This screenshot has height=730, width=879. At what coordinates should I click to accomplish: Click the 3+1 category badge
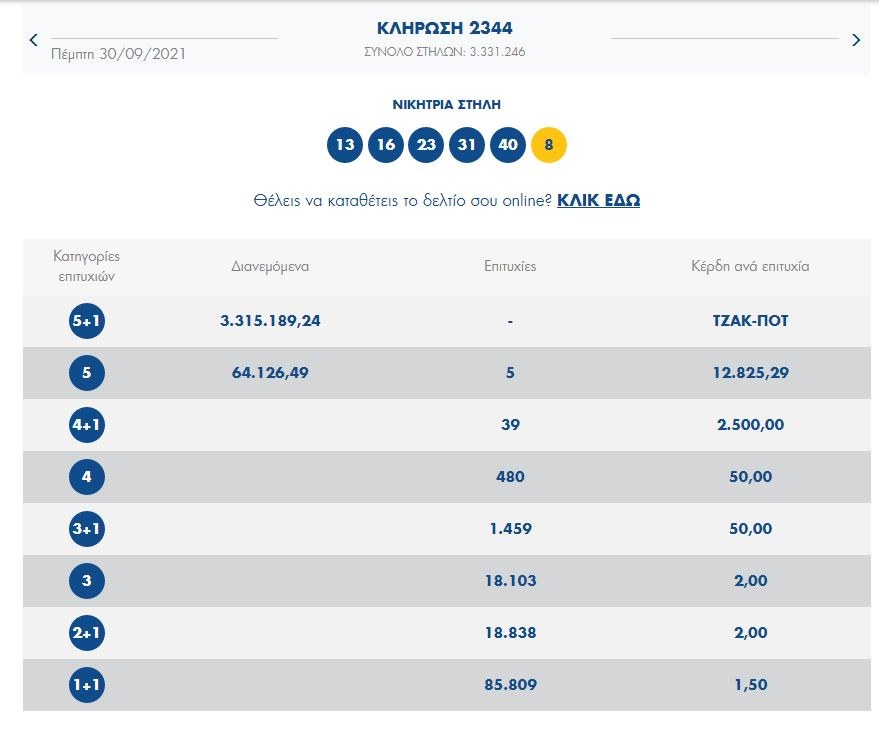point(86,529)
